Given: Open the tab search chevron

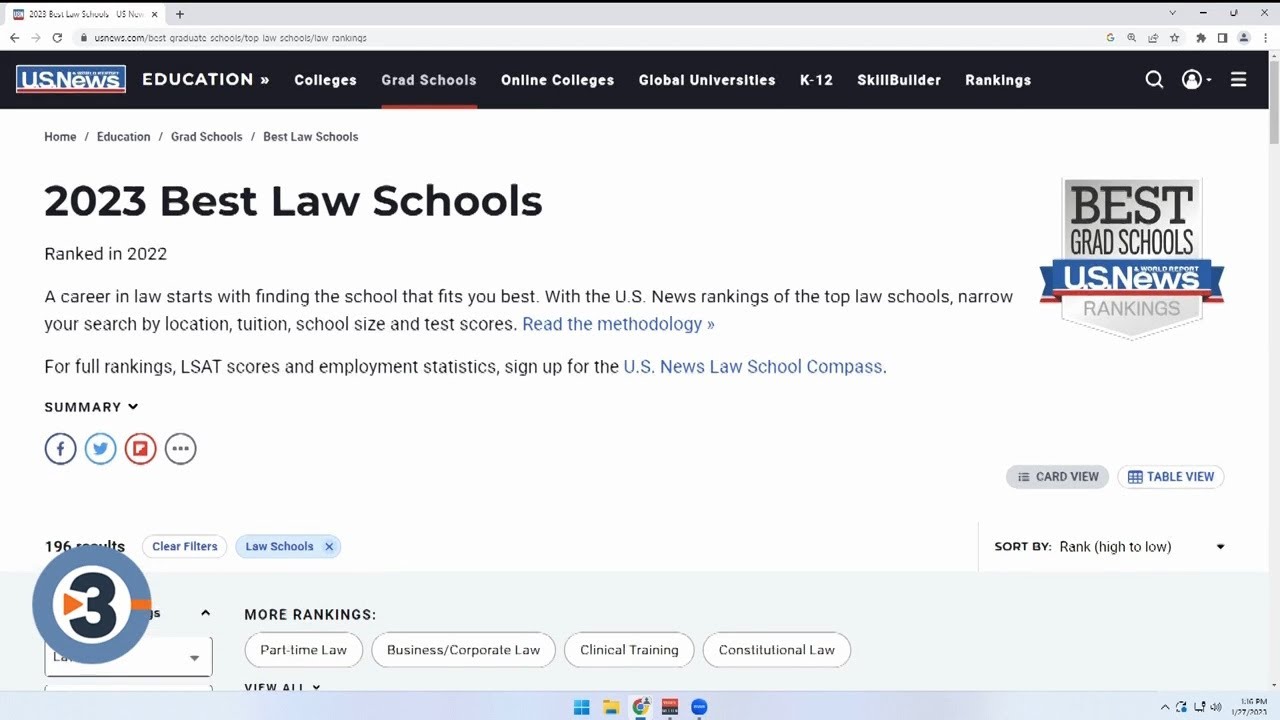Looking at the screenshot, I should [1173, 13].
